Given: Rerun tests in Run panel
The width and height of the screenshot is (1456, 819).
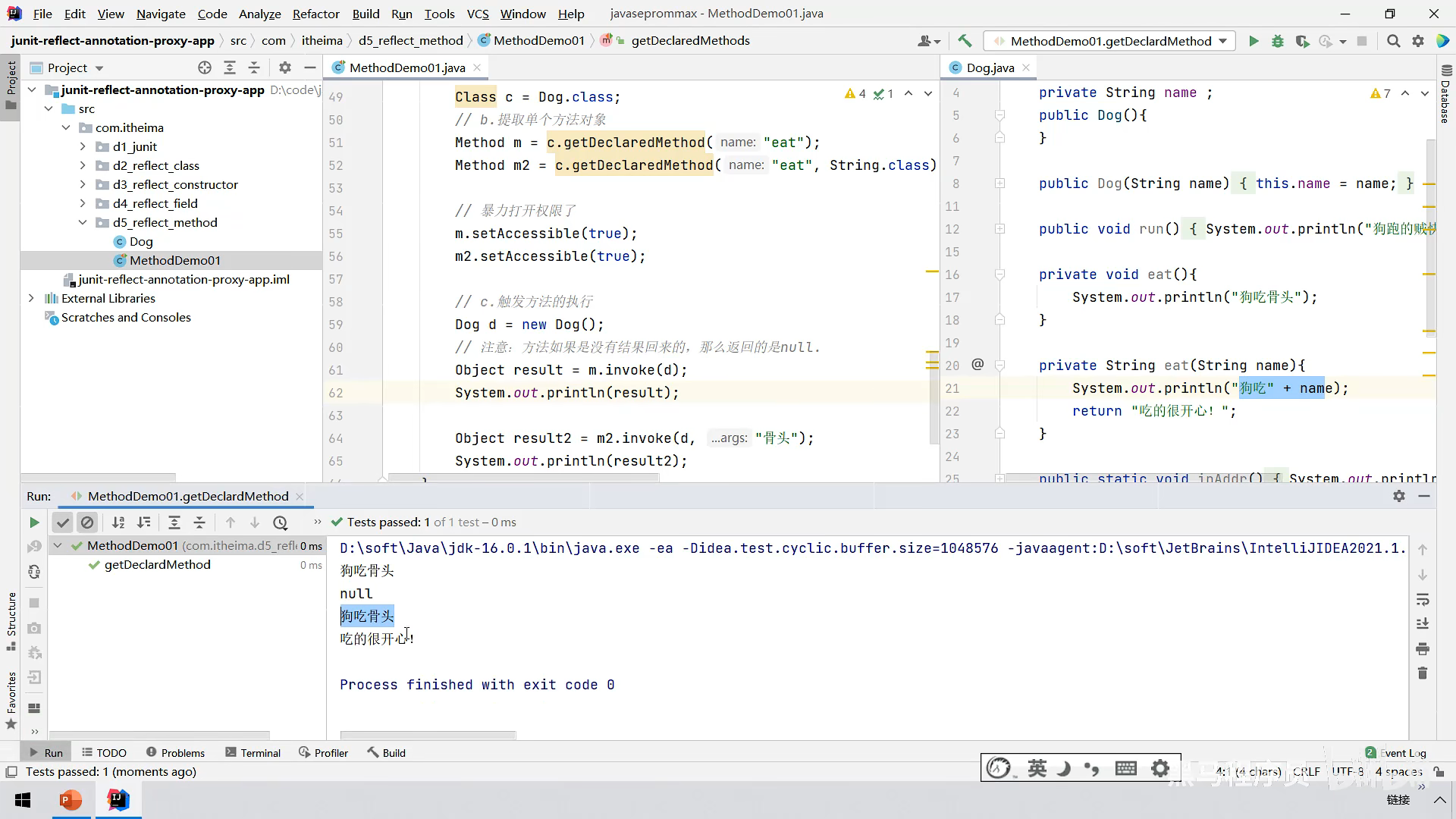Looking at the screenshot, I should coord(33,522).
